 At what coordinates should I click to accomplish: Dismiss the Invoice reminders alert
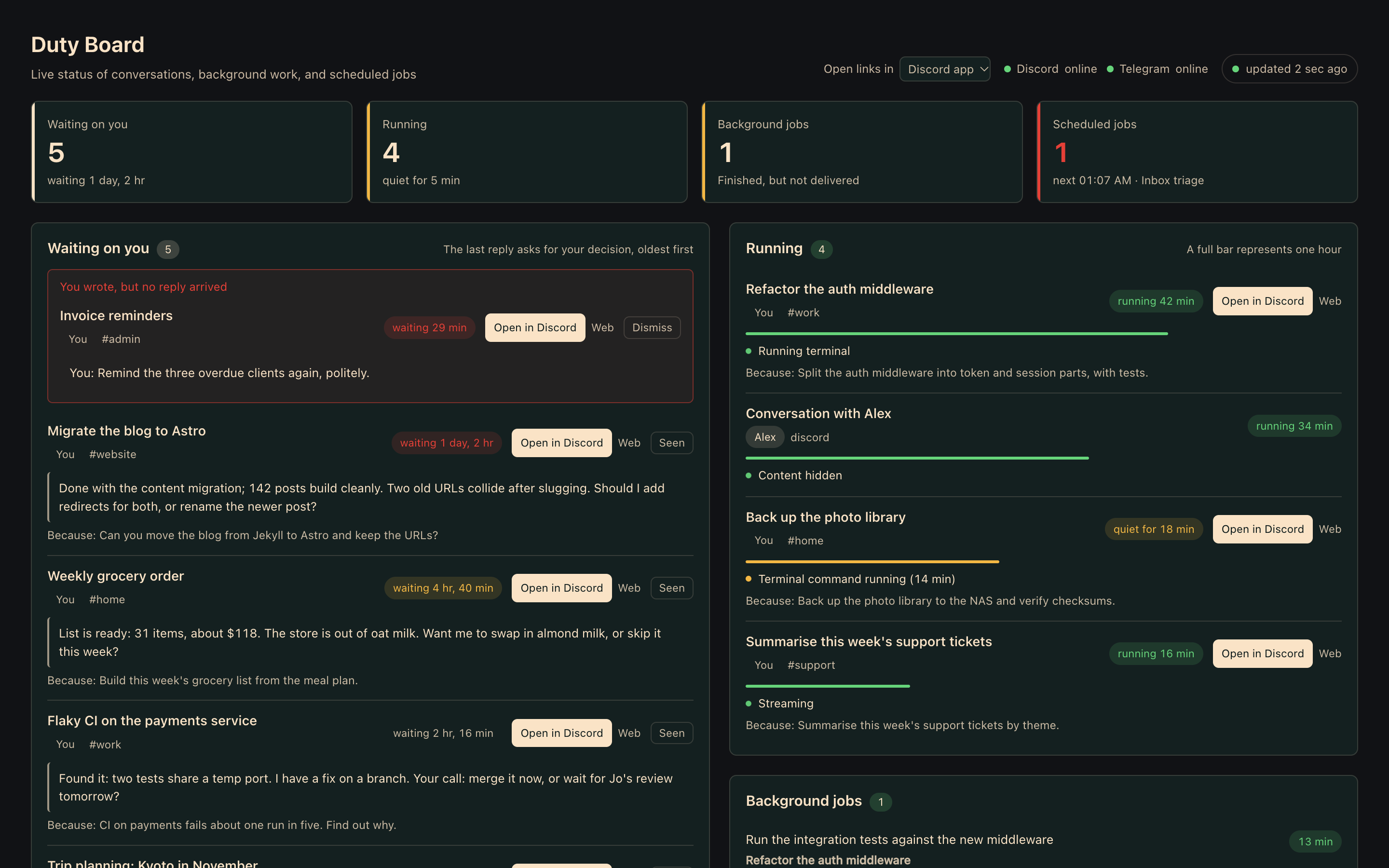tap(652, 327)
